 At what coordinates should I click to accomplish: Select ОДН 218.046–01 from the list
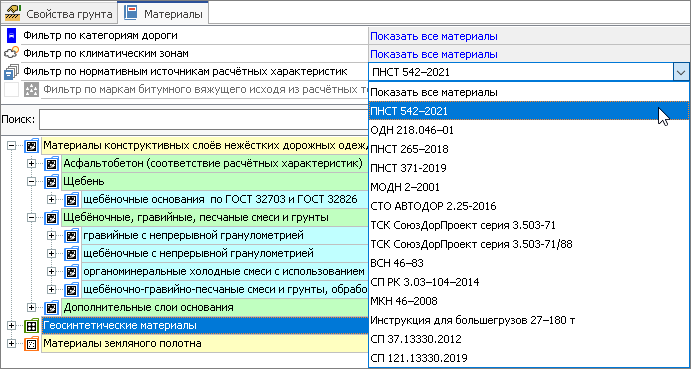tap(528, 130)
